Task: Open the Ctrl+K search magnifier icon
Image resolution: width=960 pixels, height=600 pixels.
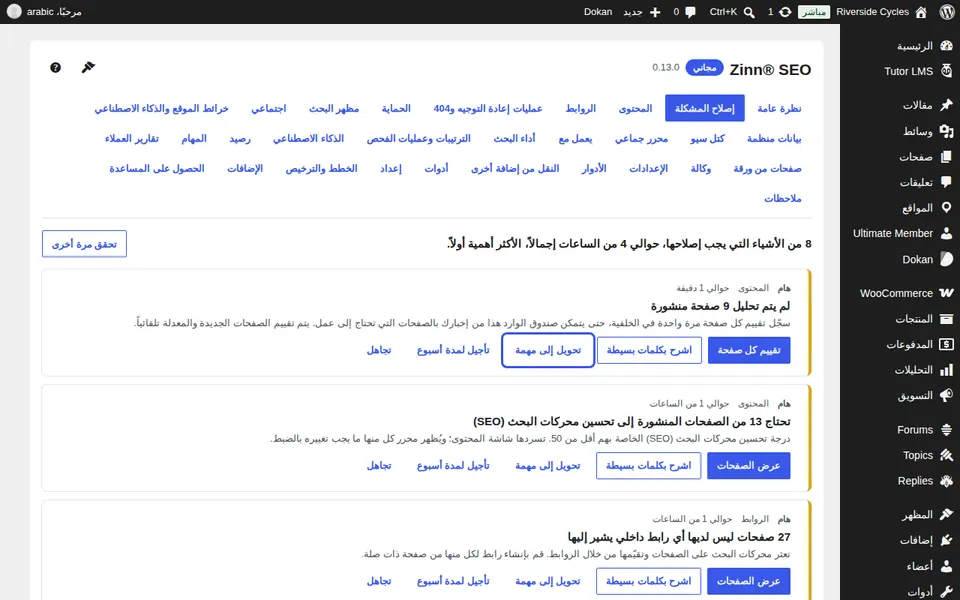Action: coord(749,12)
